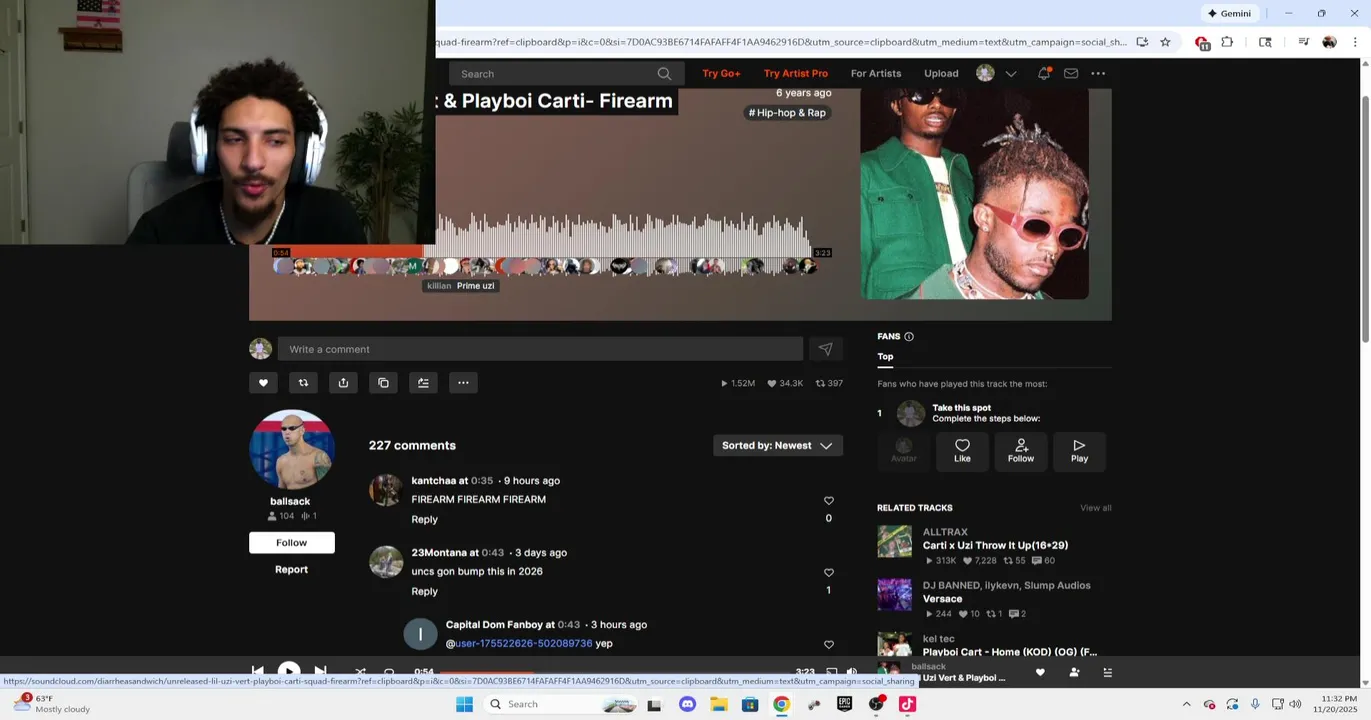Image resolution: width=1371 pixels, height=720 pixels.
Task: Open the Epic Games taskbar icon
Action: pyautogui.click(x=844, y=704)
